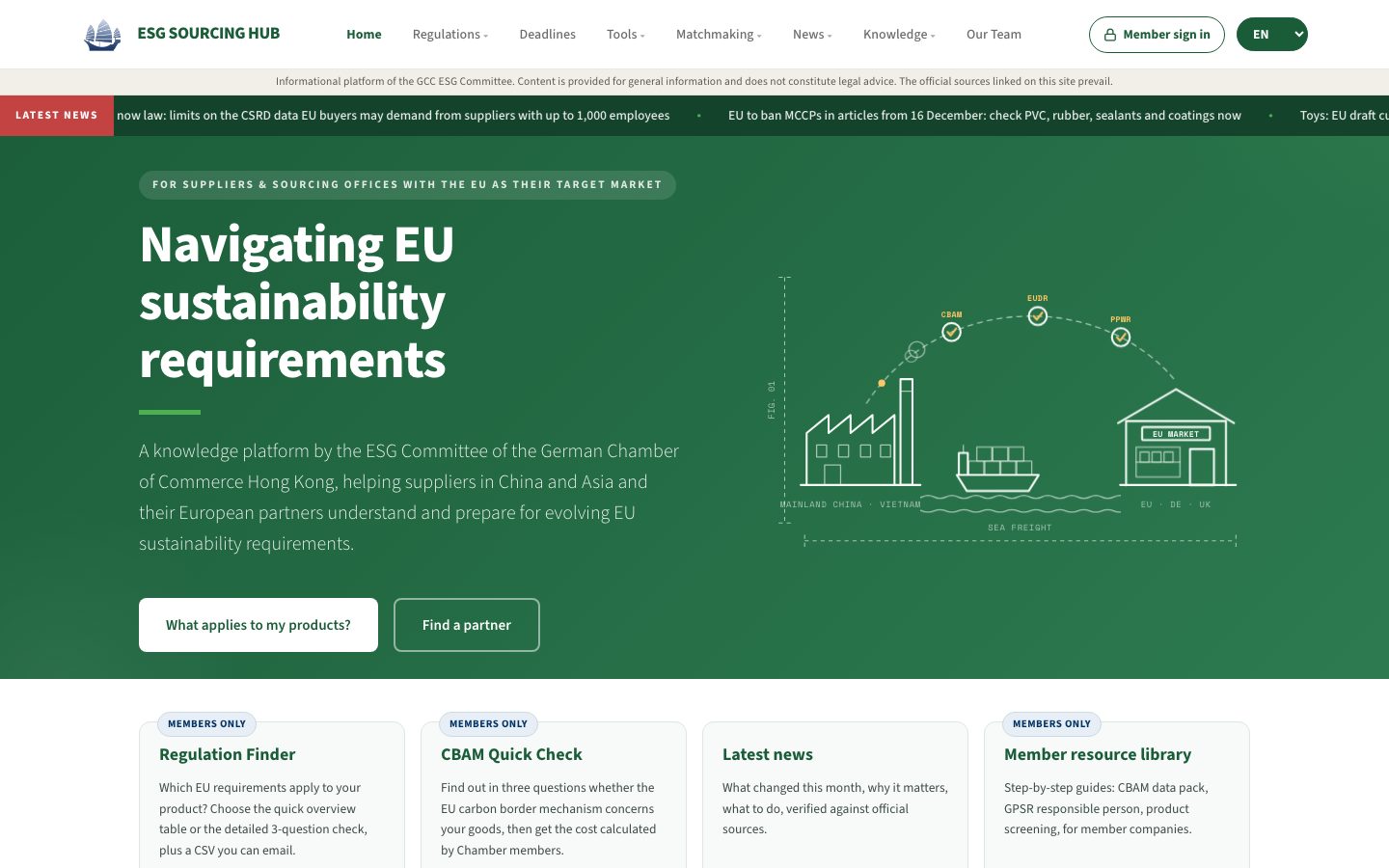Open the EN language selector
Image resolution: width=1389 pixels, height=868 pixels.
[x=1272, y=35]
